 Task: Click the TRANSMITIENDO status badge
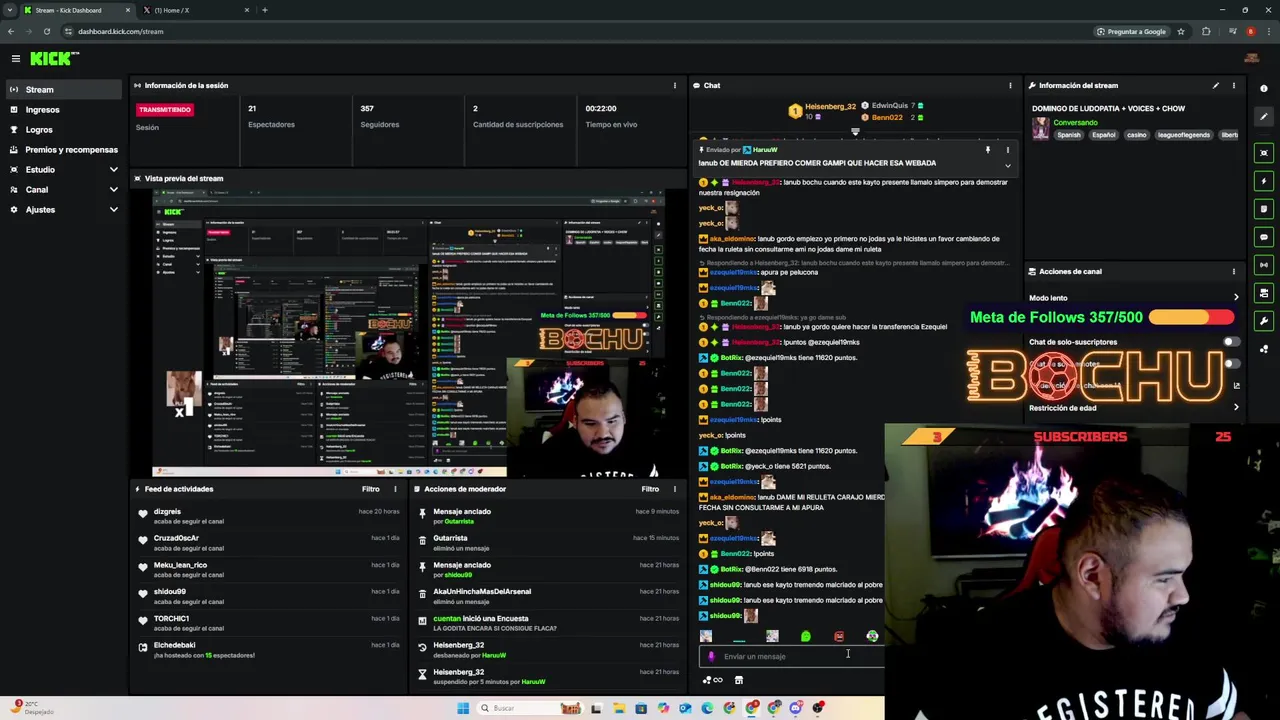pyautogui.click(x=165, y=109)
